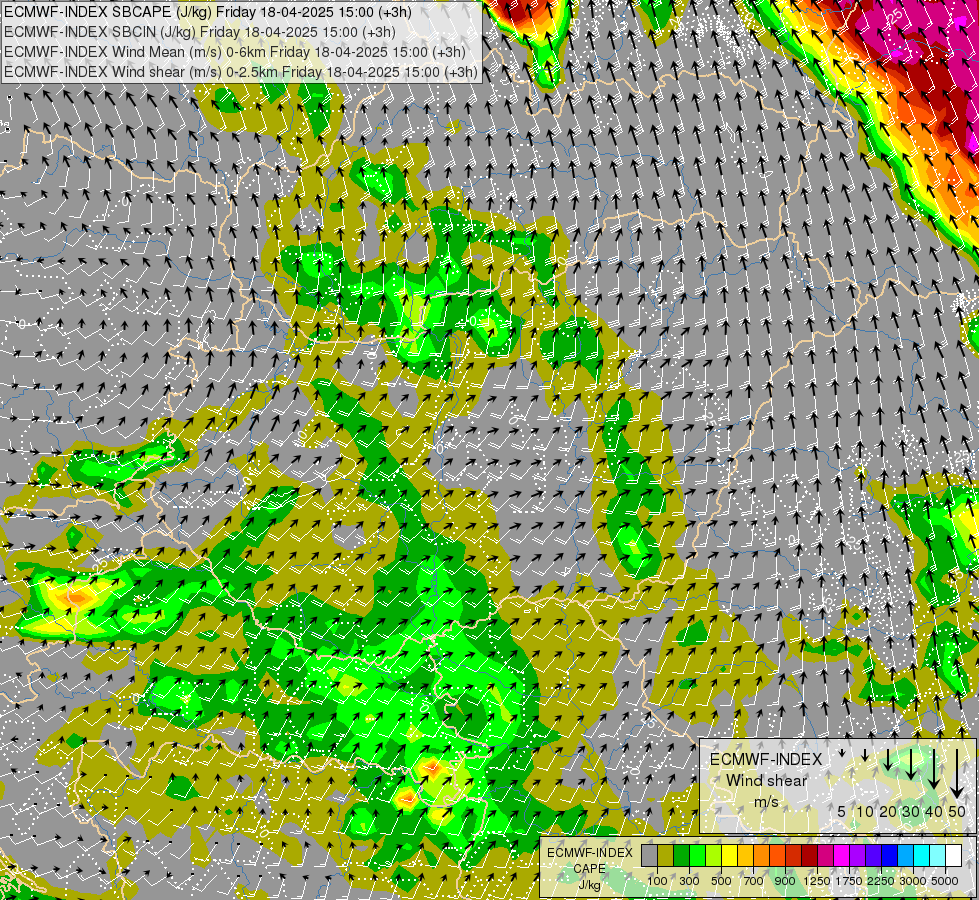Viewport: 979px width, 900px height.
Task: Select the bright magenta CAPE legend swatch
Action: tap(842, 855)
